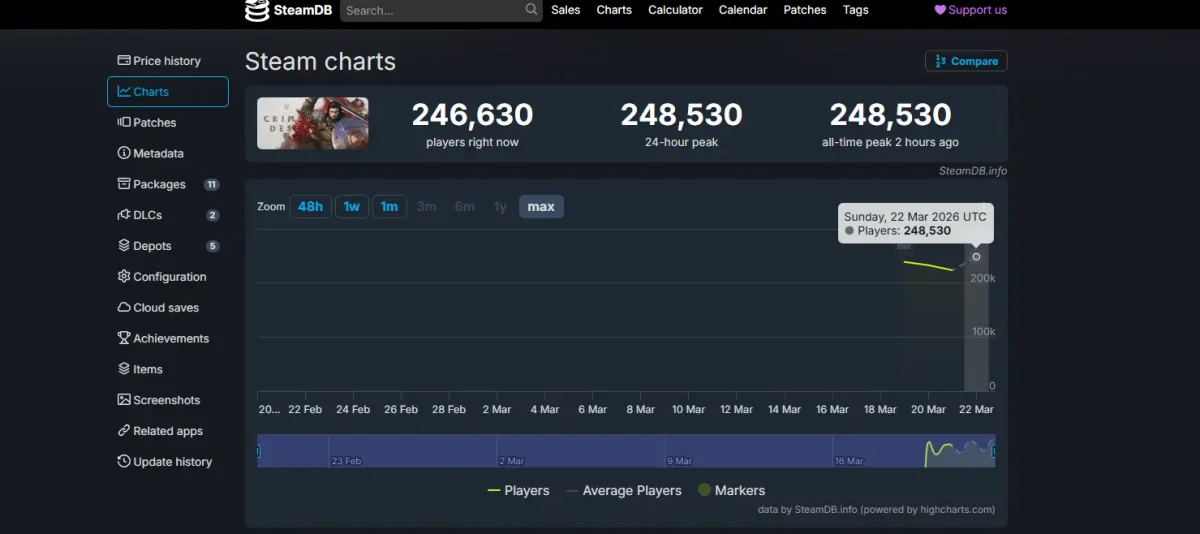This screenshot has width=1200, height=534.
Task: Click the Steam charts heading
Action: coord(320,61)
